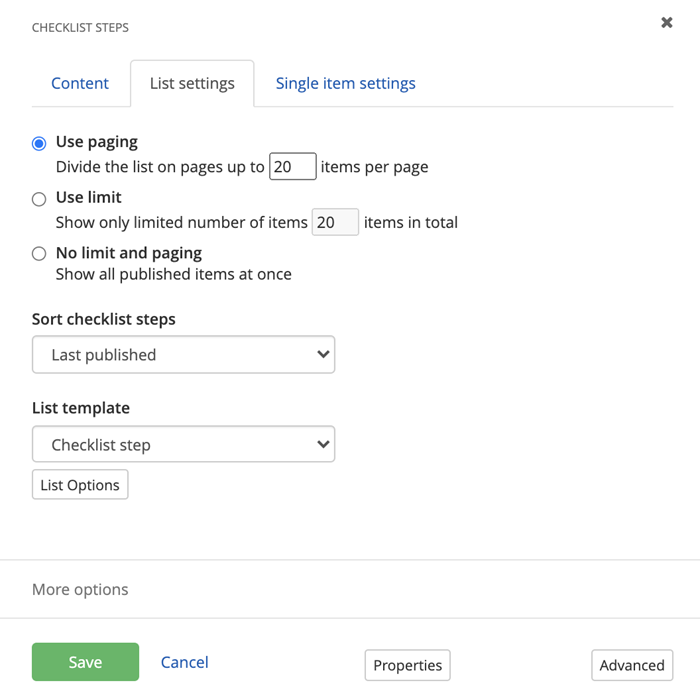
Task: Open the Sort checklist steps dropdown
Action: 183,355
